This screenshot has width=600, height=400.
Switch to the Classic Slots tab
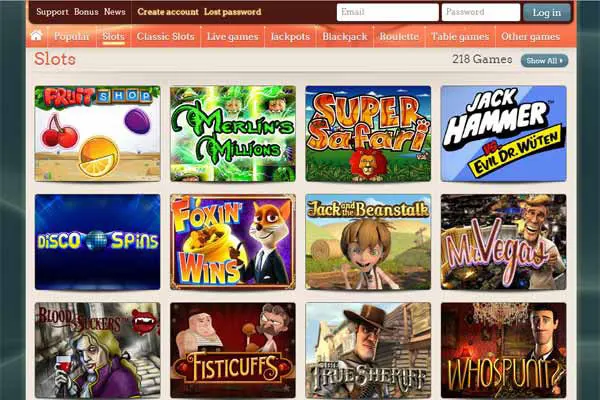166,37
